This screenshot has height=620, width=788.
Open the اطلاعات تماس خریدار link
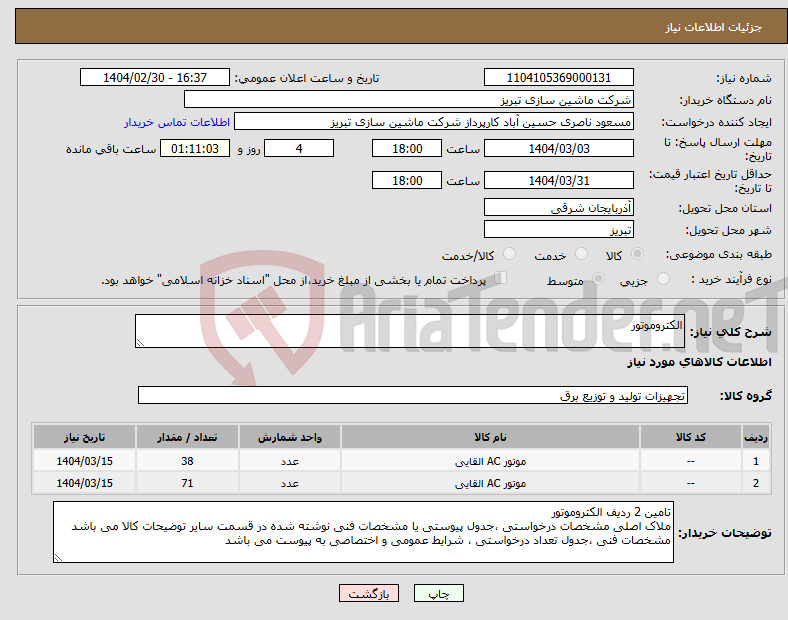point(177,122)
